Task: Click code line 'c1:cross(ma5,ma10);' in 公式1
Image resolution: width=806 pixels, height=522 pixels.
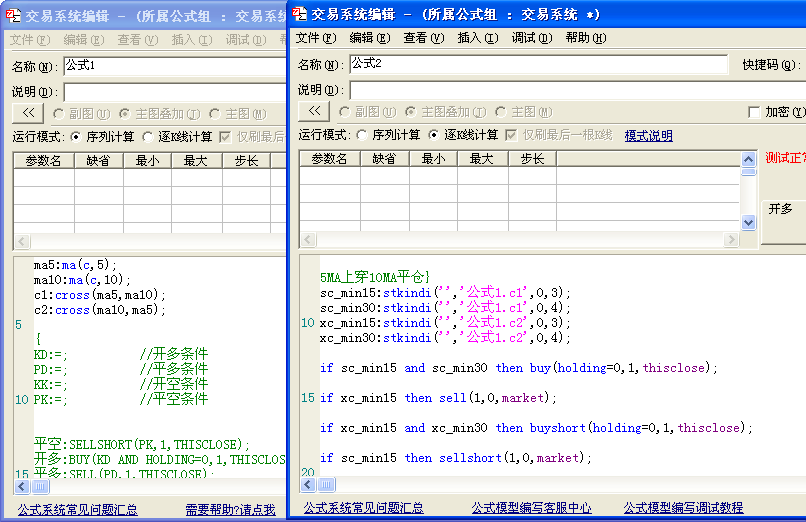Action: point(100,295)
